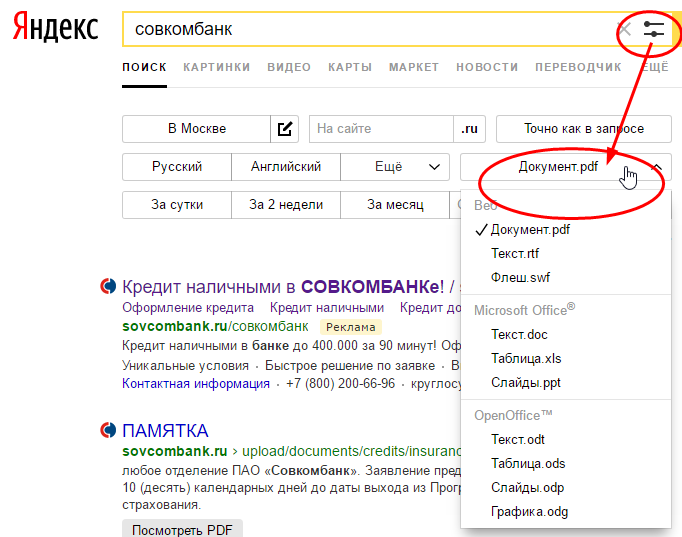Choose Слайды.odp file type
682x537 pixels.
pyautogui.click(x=565, y=487)
